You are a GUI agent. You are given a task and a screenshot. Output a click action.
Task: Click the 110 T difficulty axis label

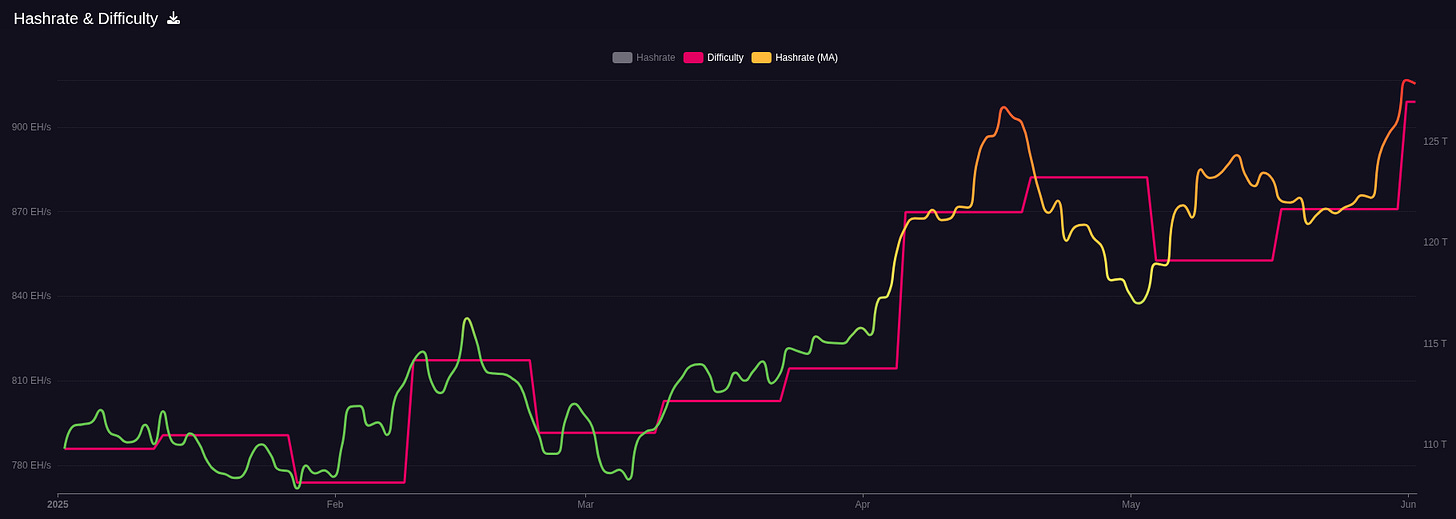(1435, 445)
